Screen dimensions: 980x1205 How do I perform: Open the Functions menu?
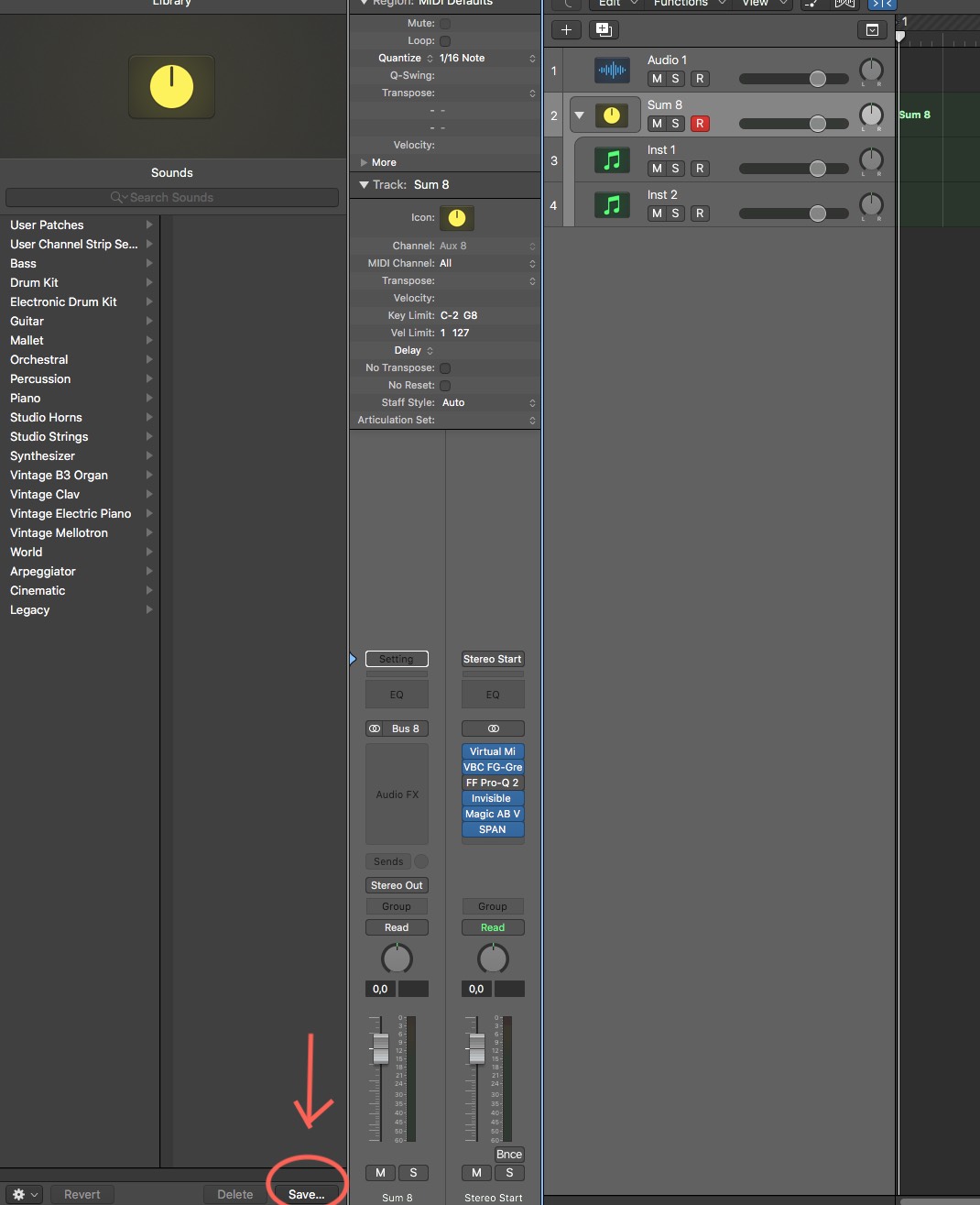point(689,4)
